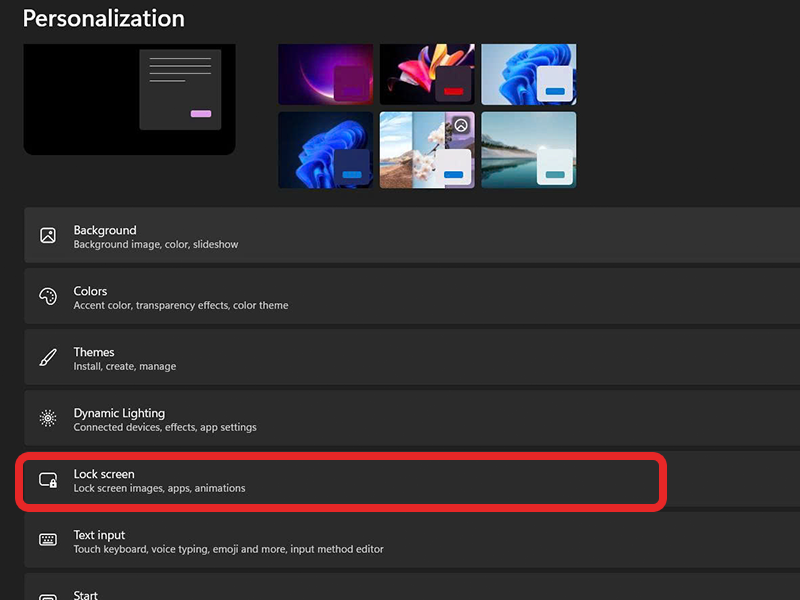Click the Lock screen monitor icon

48,480
